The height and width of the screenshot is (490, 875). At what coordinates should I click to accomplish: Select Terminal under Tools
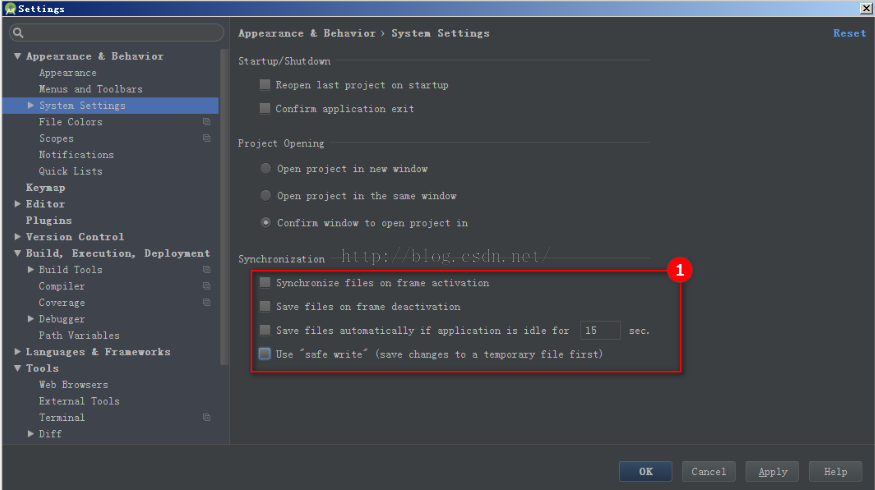(x=61, y=417)
